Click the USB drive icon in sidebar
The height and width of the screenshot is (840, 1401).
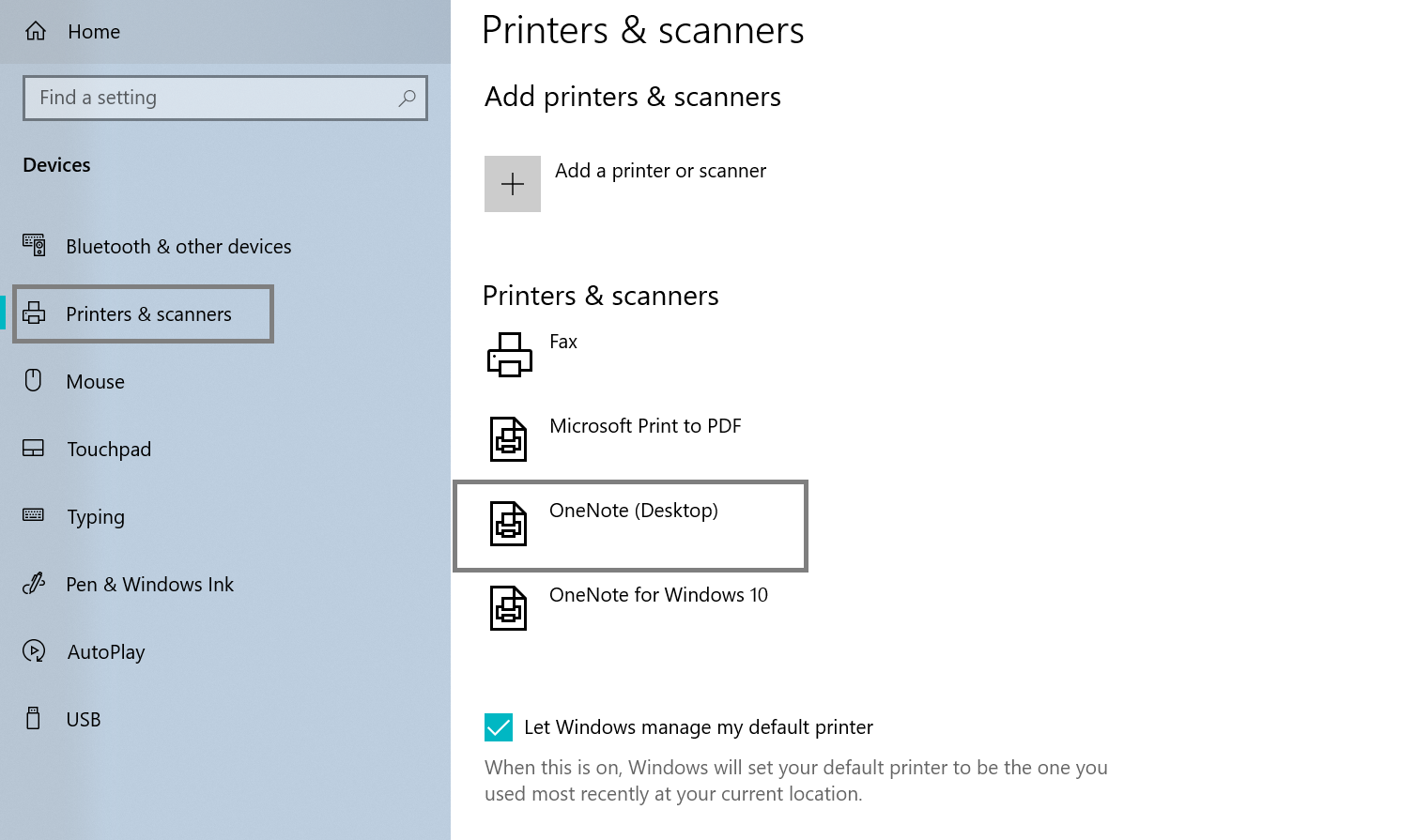(x=34, y=718)
